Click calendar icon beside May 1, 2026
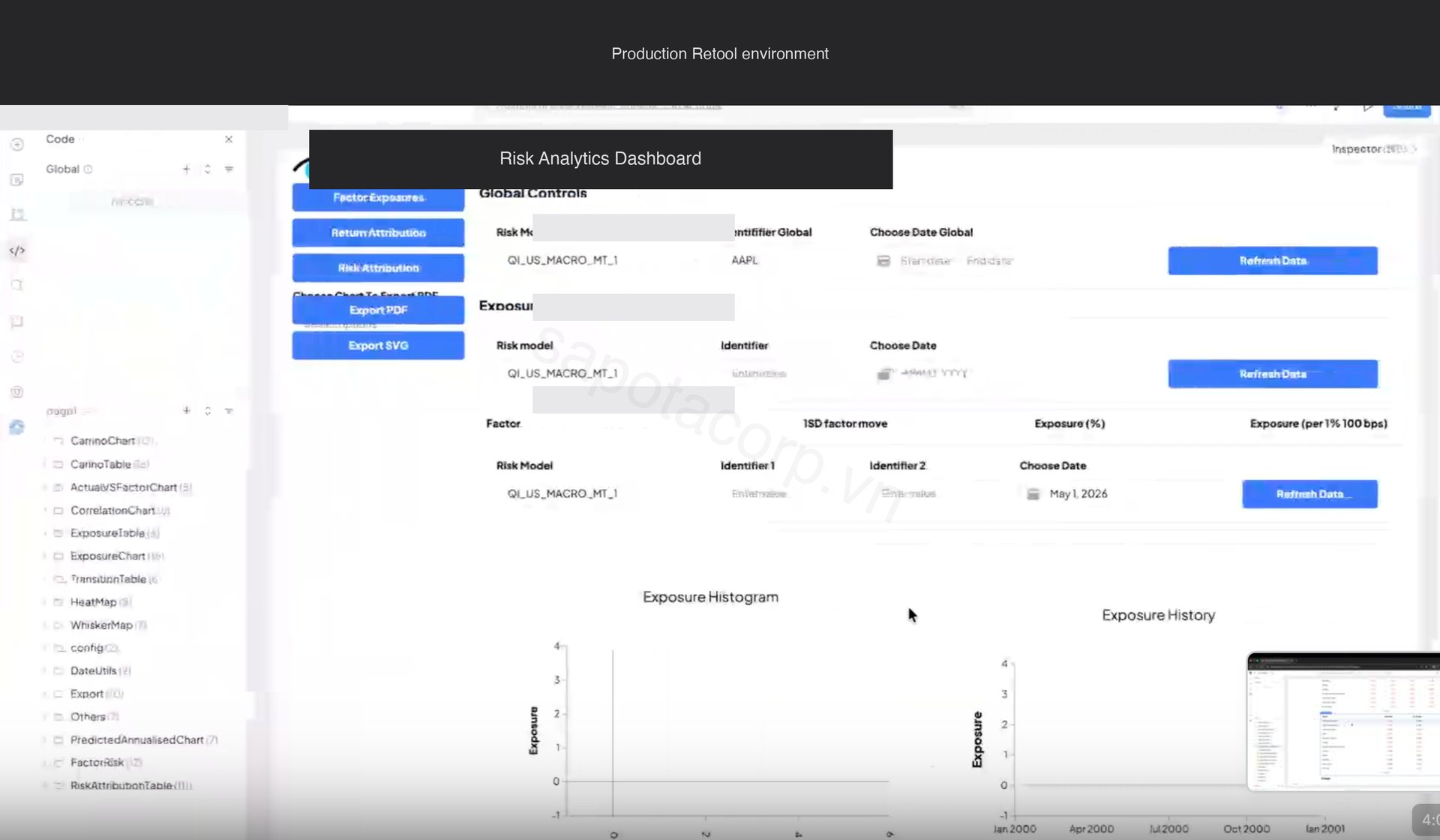Image resolution: width=1440 pixels, height=840 pixels. tap(1033, 494)
